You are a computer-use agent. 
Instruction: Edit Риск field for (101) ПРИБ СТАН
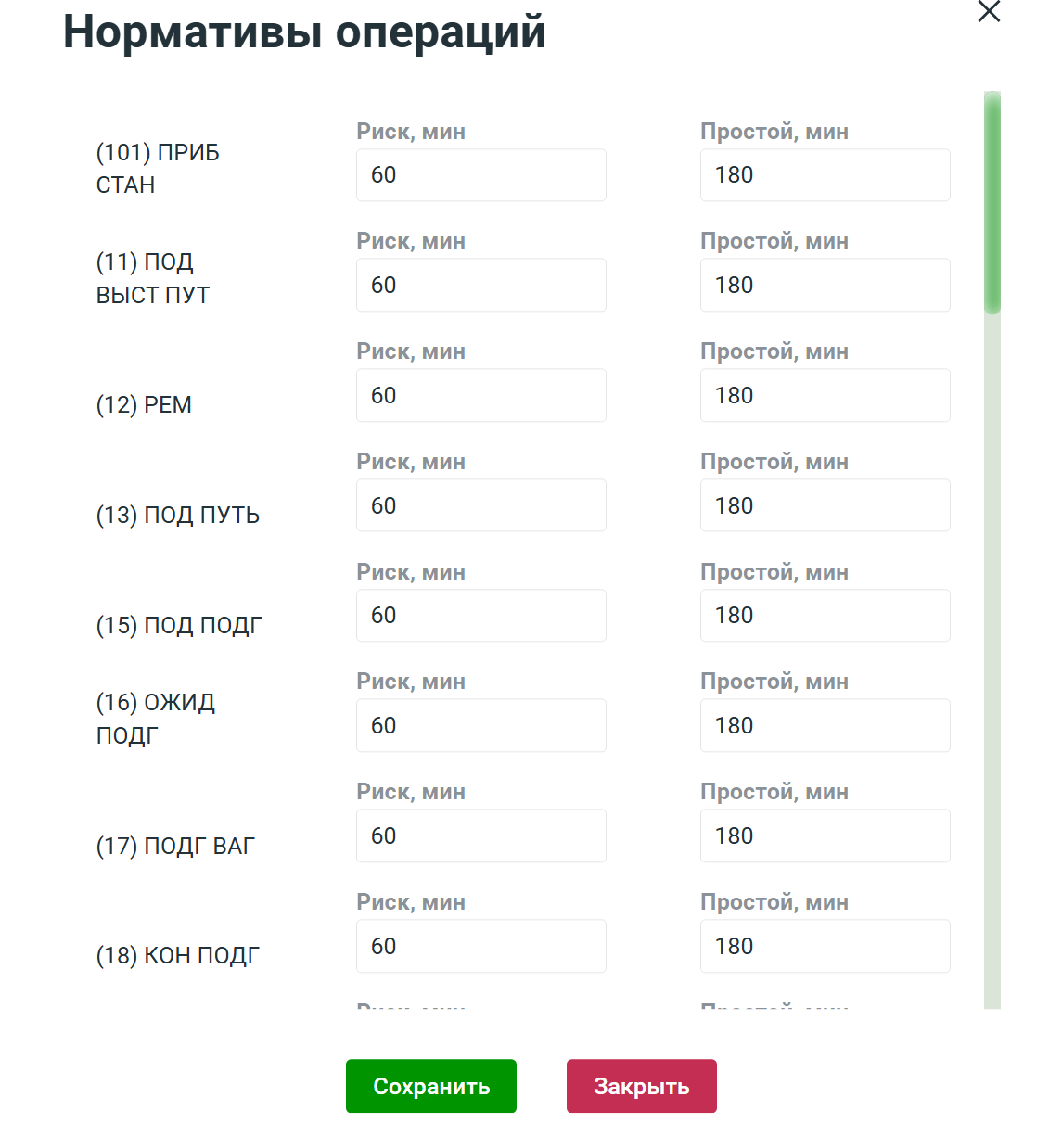point(480,175)
